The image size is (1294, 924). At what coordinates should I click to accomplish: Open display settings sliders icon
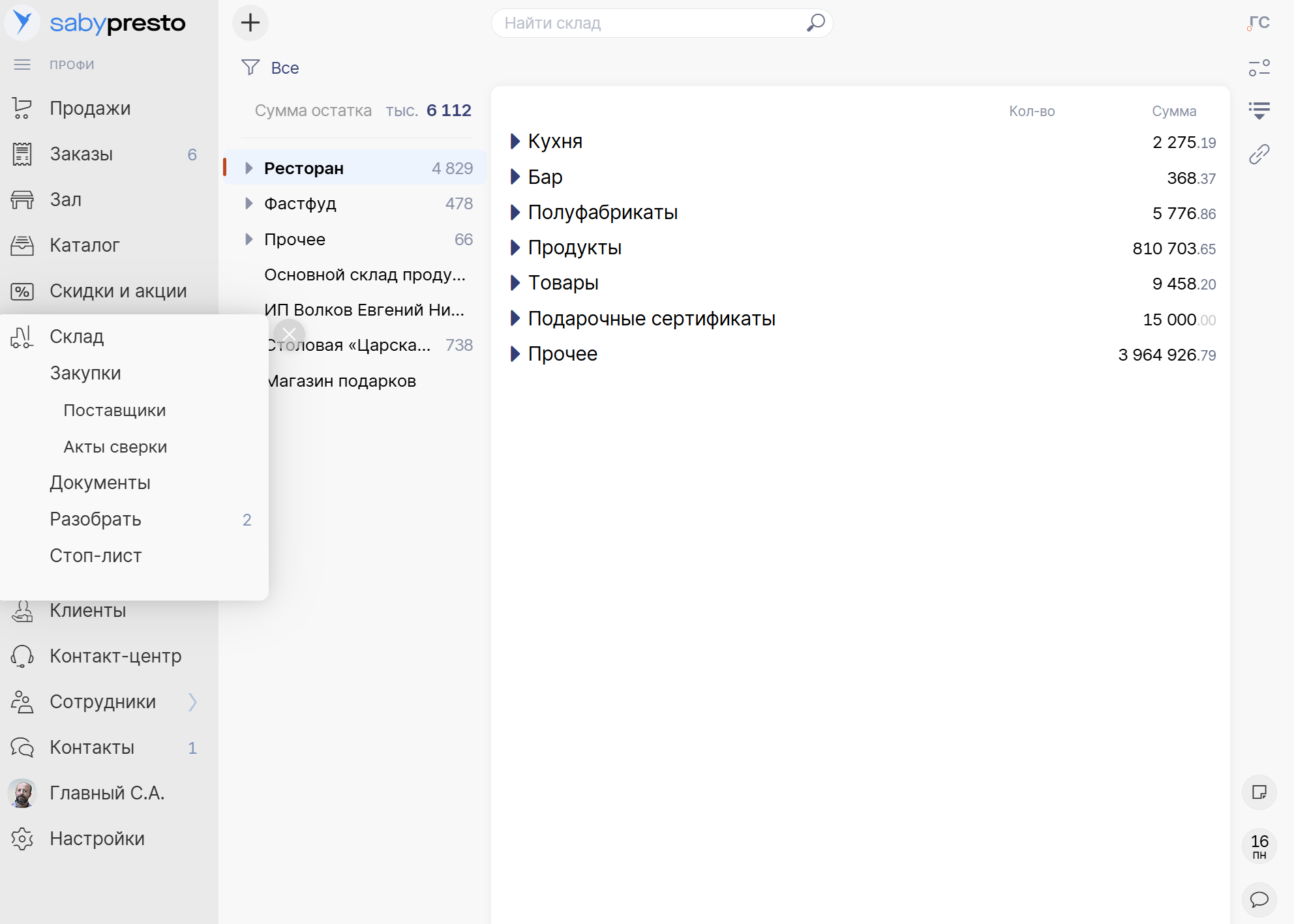point(1259,68)
